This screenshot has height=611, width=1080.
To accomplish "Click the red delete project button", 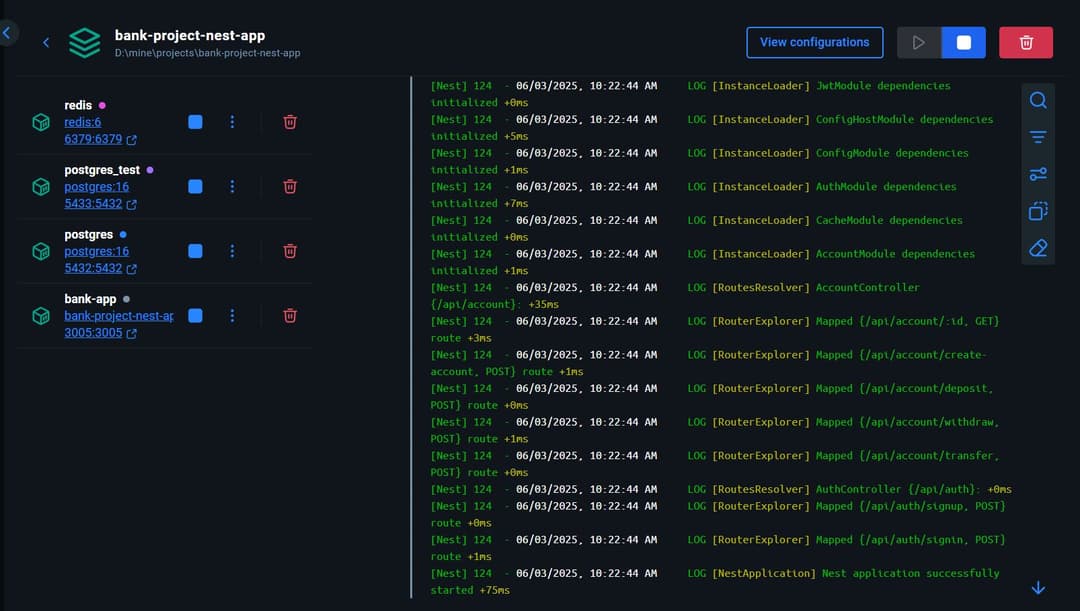I will [1026, 42].
